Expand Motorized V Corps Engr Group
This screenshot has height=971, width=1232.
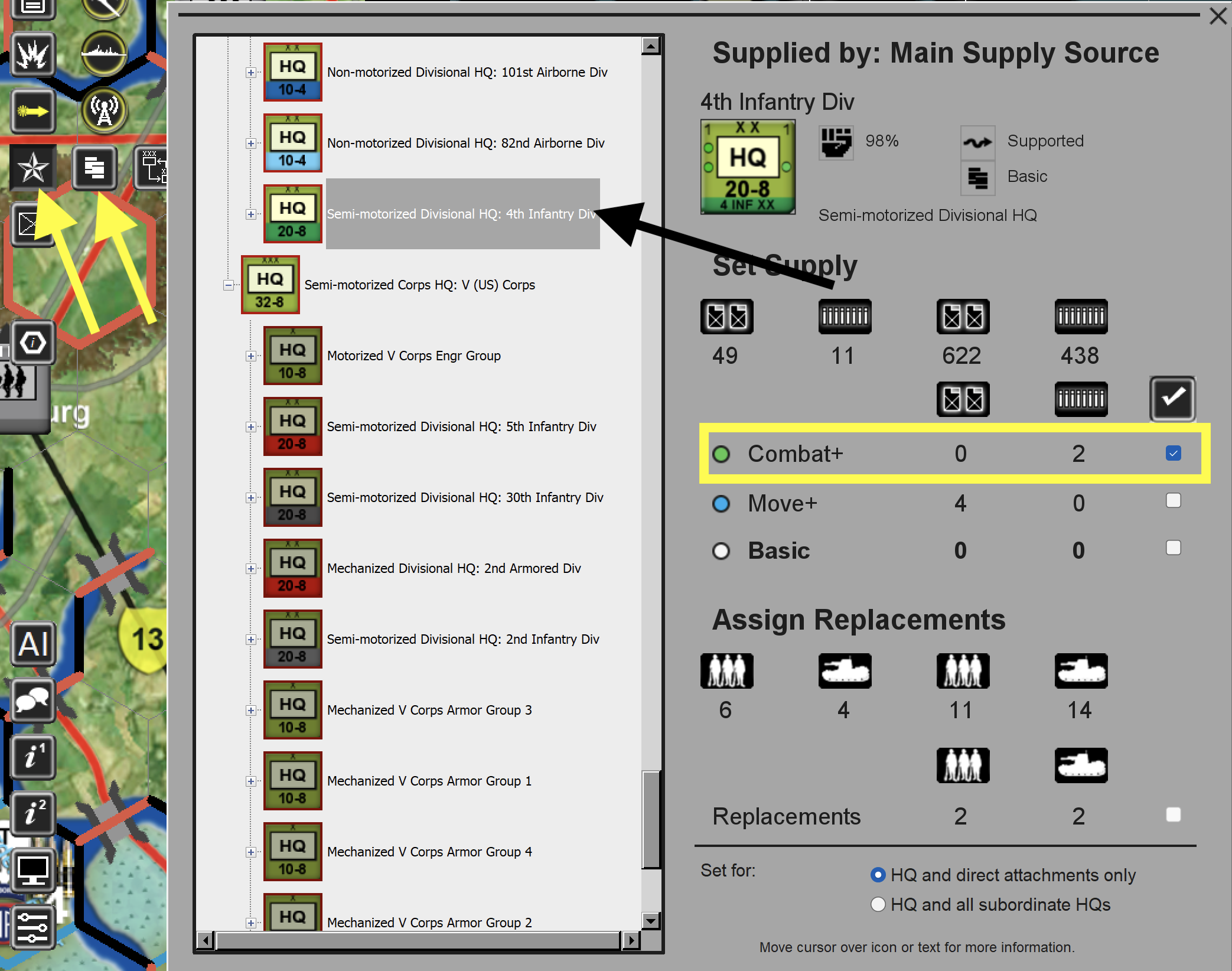click(251, 356)
